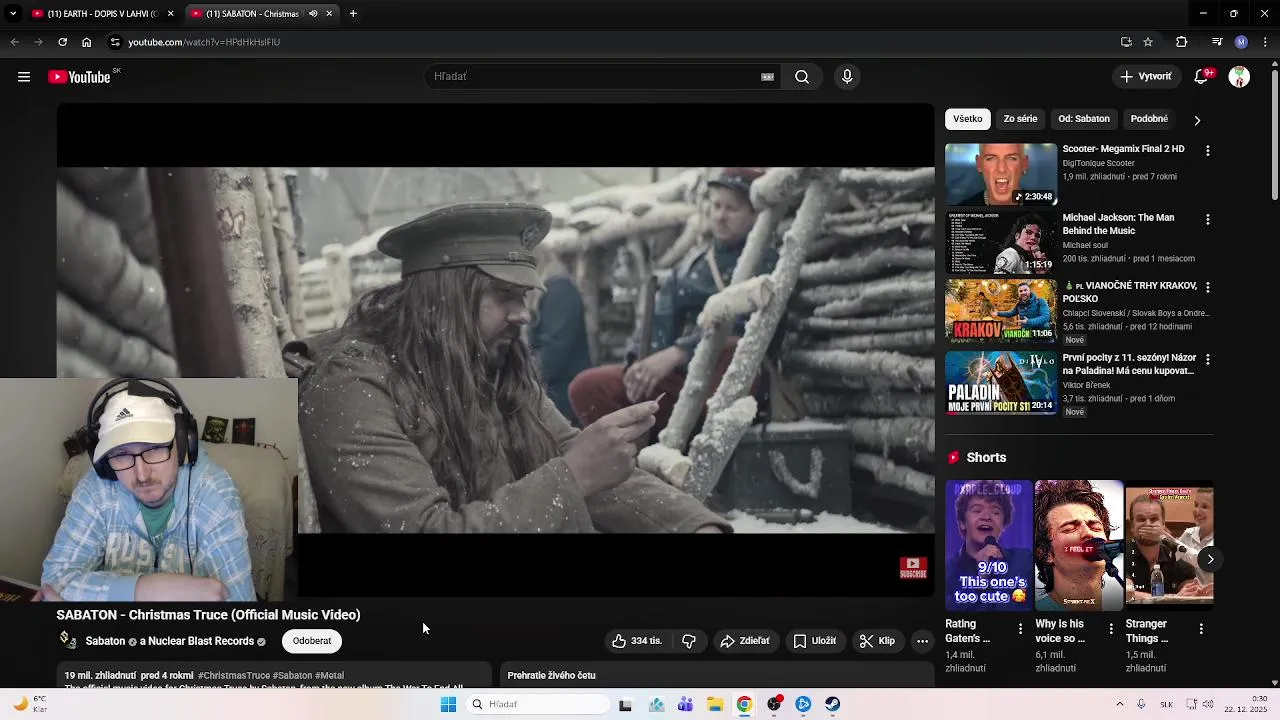Open Steam from the taskbar
The height and width of the screenshot is (720, 1280).
[832, 704]
